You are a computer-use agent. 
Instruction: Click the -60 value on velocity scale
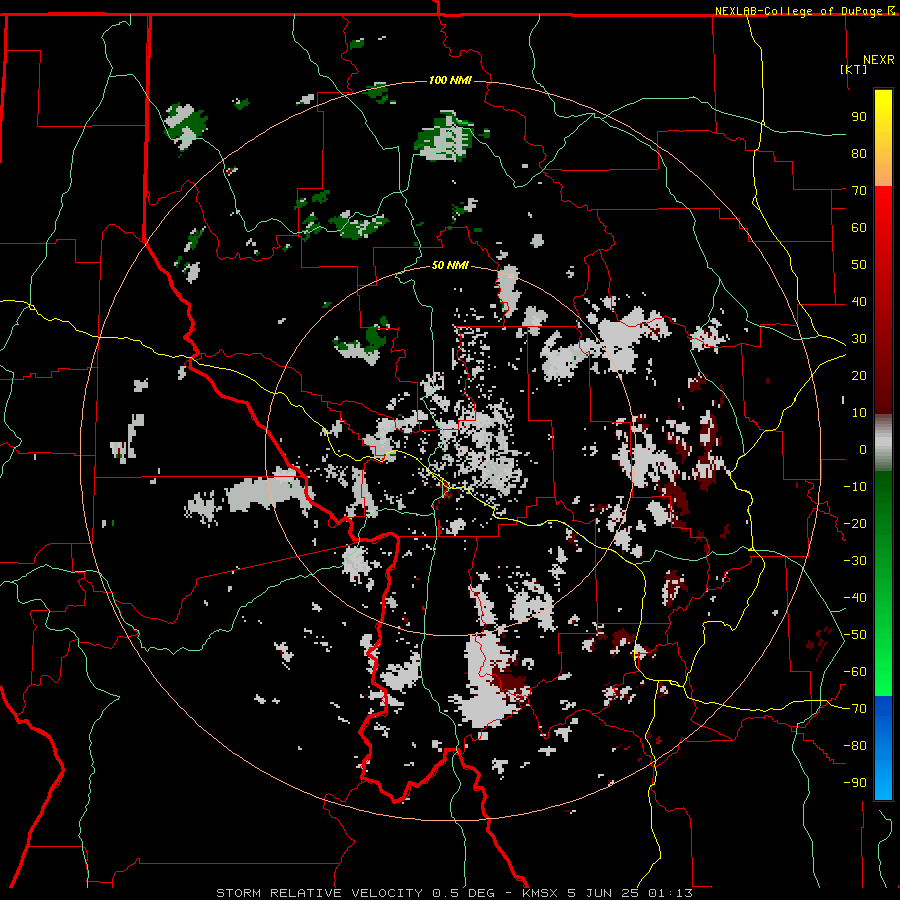[x=855, y=672]
